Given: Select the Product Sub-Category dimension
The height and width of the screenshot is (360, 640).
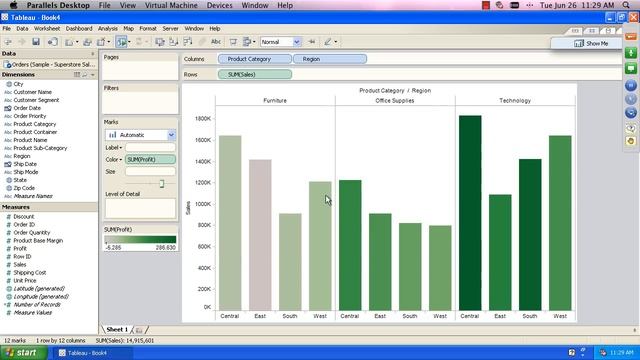Looking at the screenshot, I should coord(40,148).
